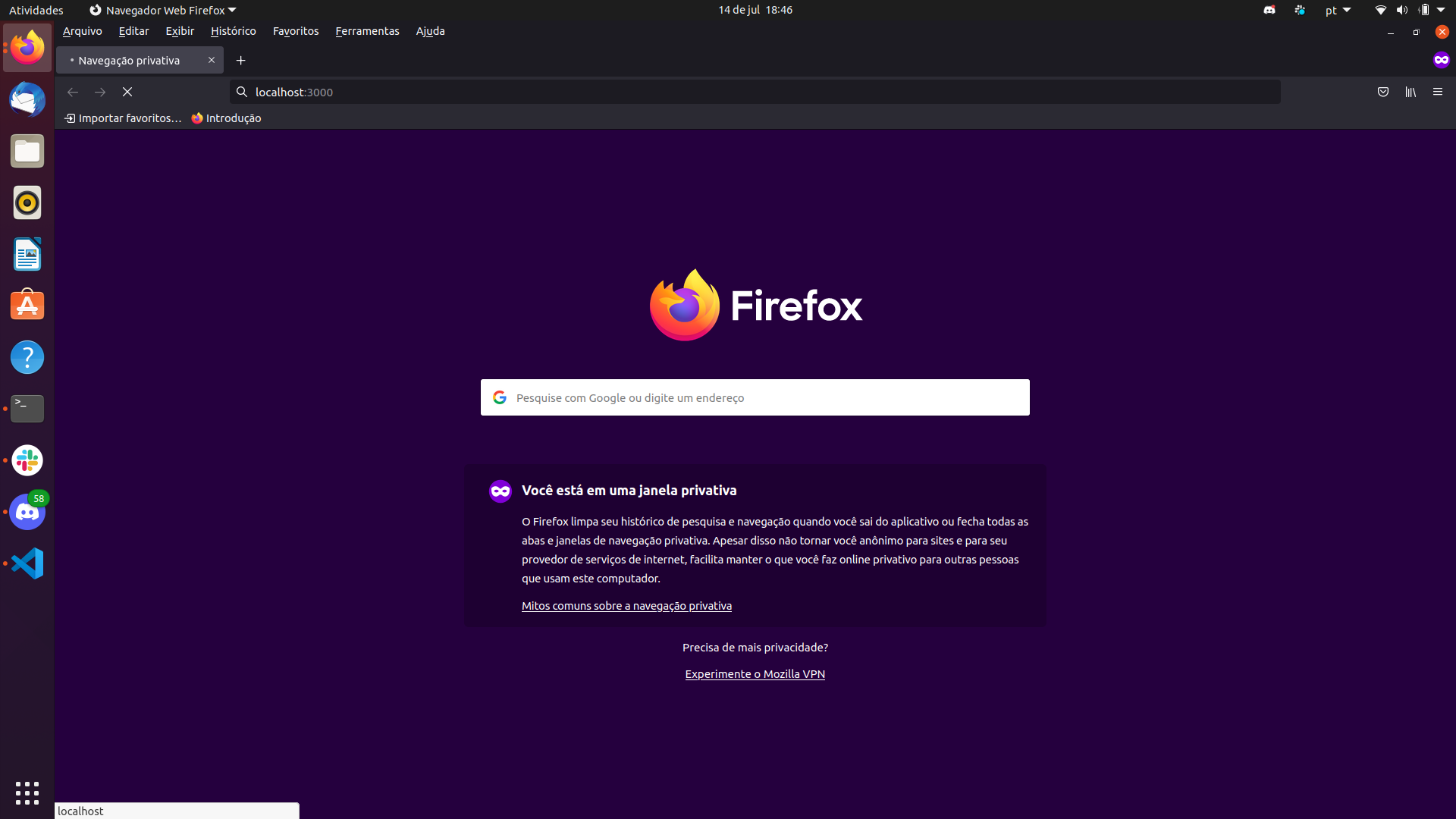Image resolution: width=1456 pixels, height=819 pixels.
Task: Open the reading list sidebar icon
Action: tap(1410, 92)
